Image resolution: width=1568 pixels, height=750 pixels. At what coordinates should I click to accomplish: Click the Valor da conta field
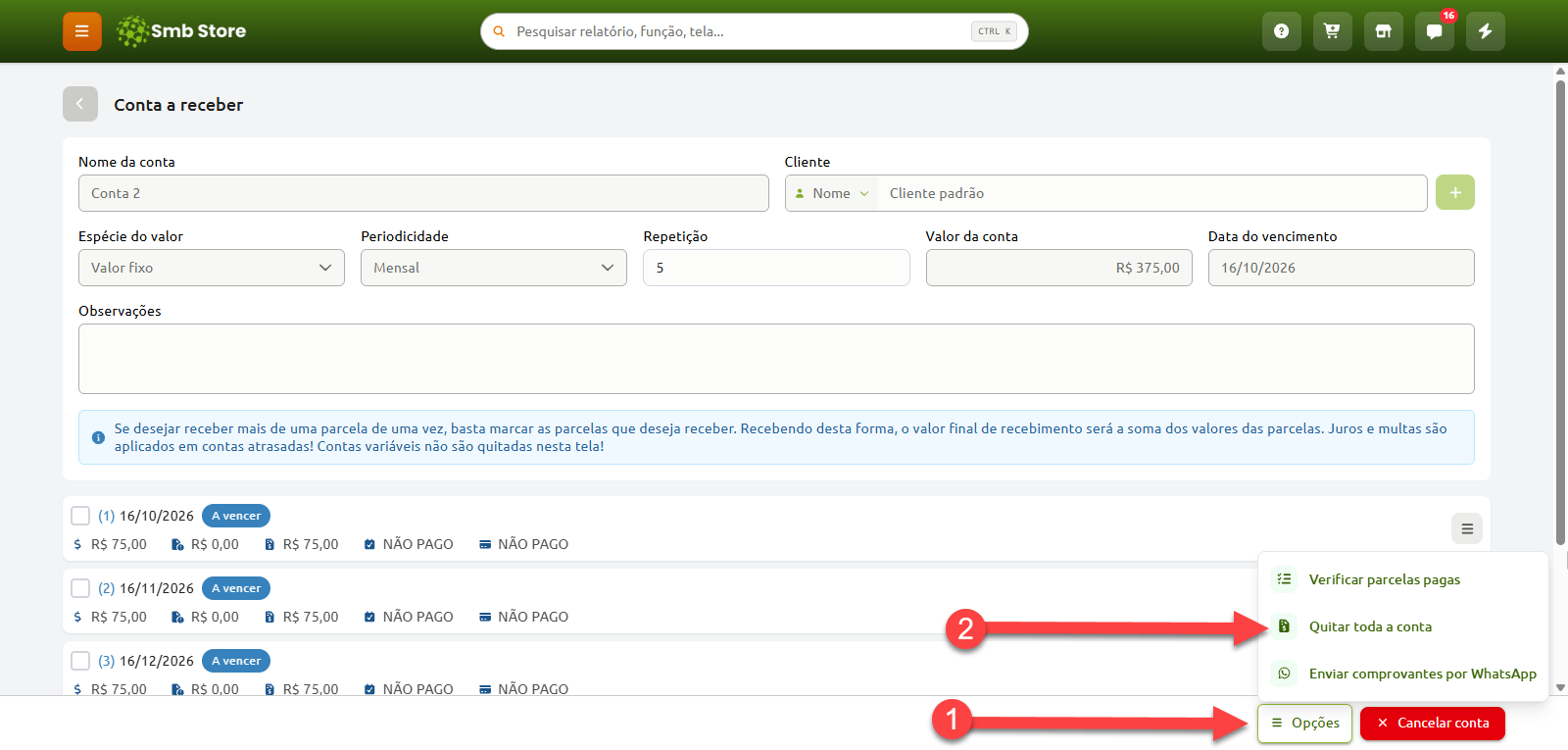click(1058, 268)
